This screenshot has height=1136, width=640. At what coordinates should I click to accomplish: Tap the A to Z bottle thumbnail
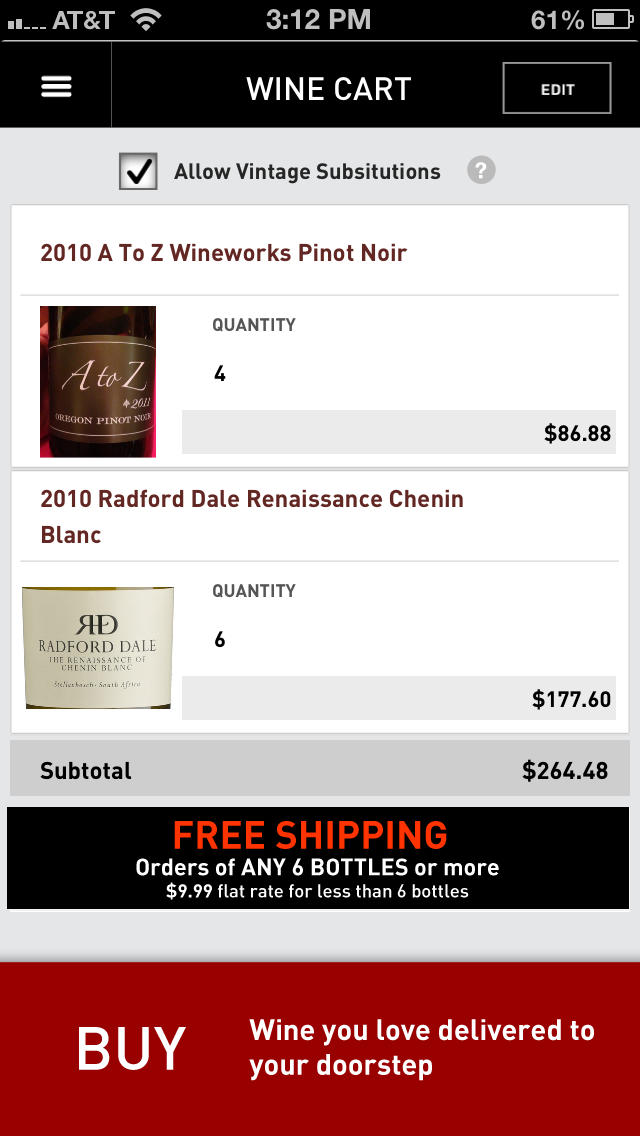pos(98,381)
